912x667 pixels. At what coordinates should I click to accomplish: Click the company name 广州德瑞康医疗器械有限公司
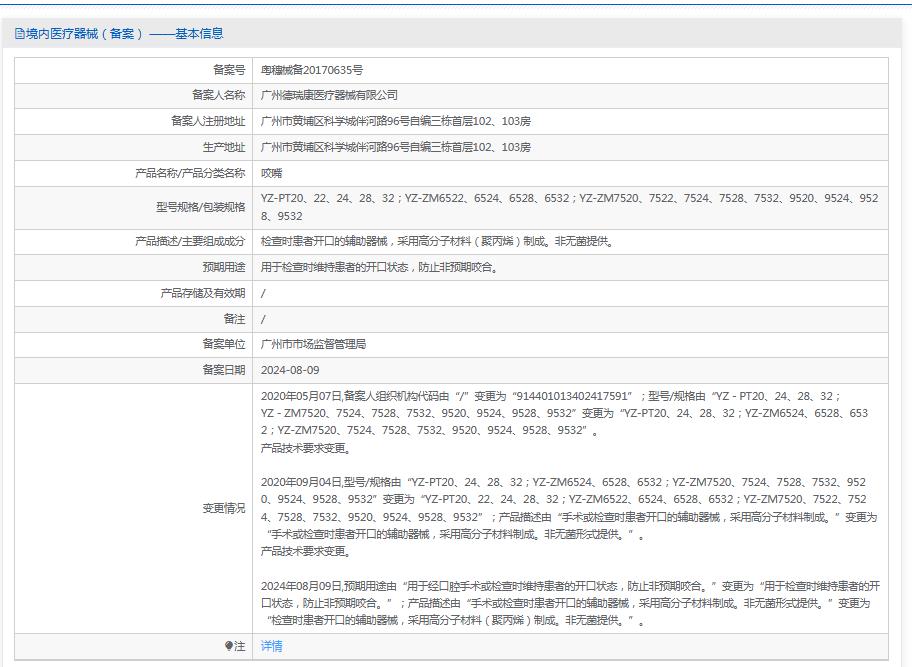(329, 95)
